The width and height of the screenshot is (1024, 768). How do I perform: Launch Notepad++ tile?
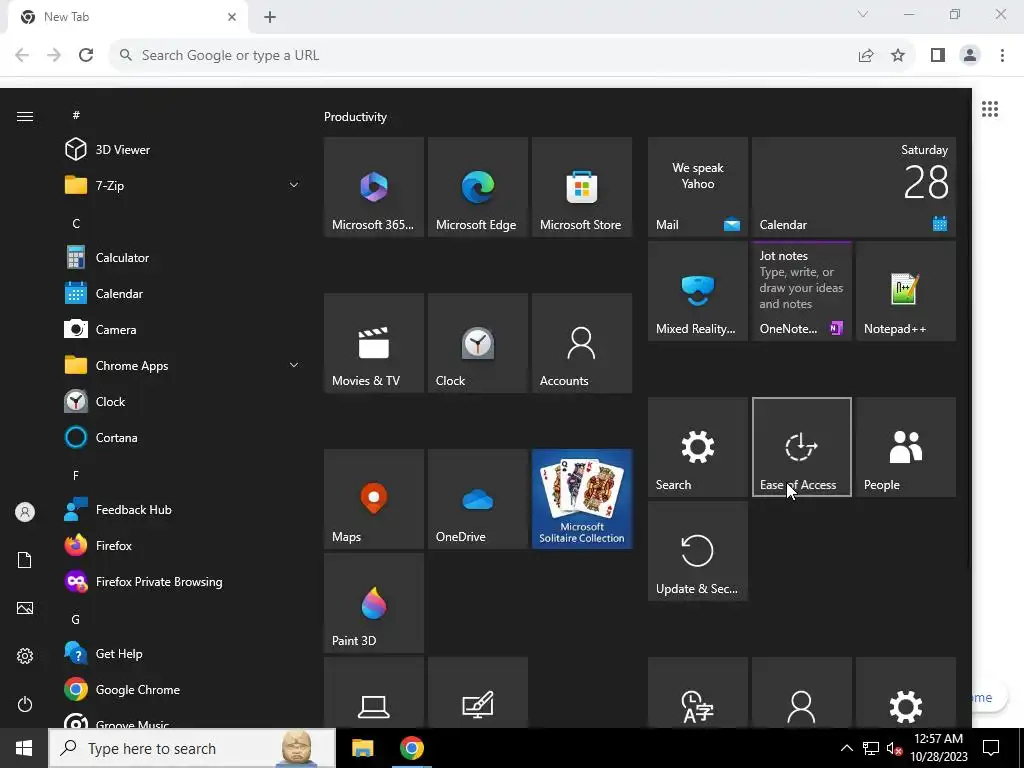pos(906,291)
